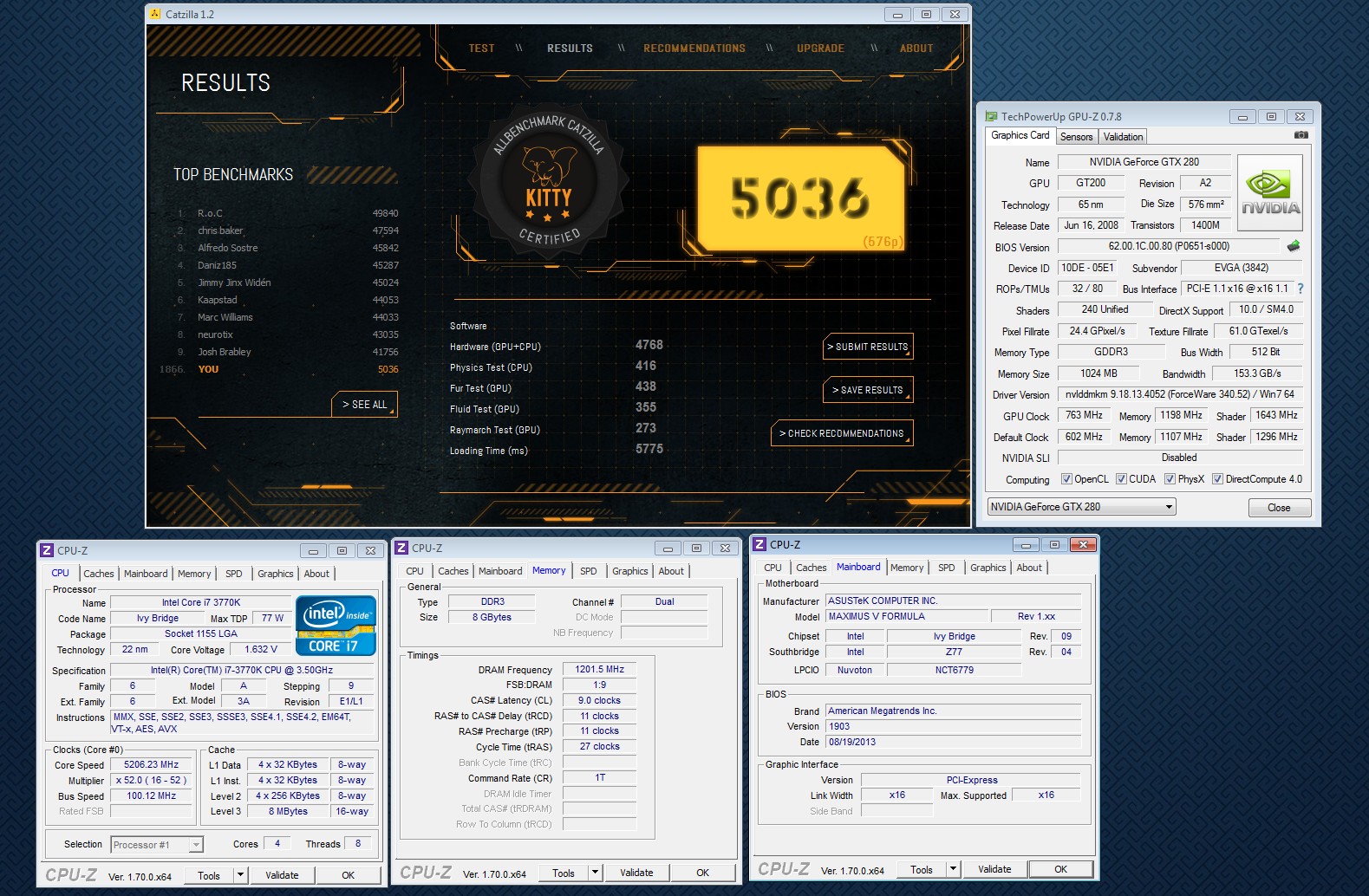Open the UPGRADE section in Catzilla
Image resolution: width=1369 pixels, height=896 pixels.
820,49
